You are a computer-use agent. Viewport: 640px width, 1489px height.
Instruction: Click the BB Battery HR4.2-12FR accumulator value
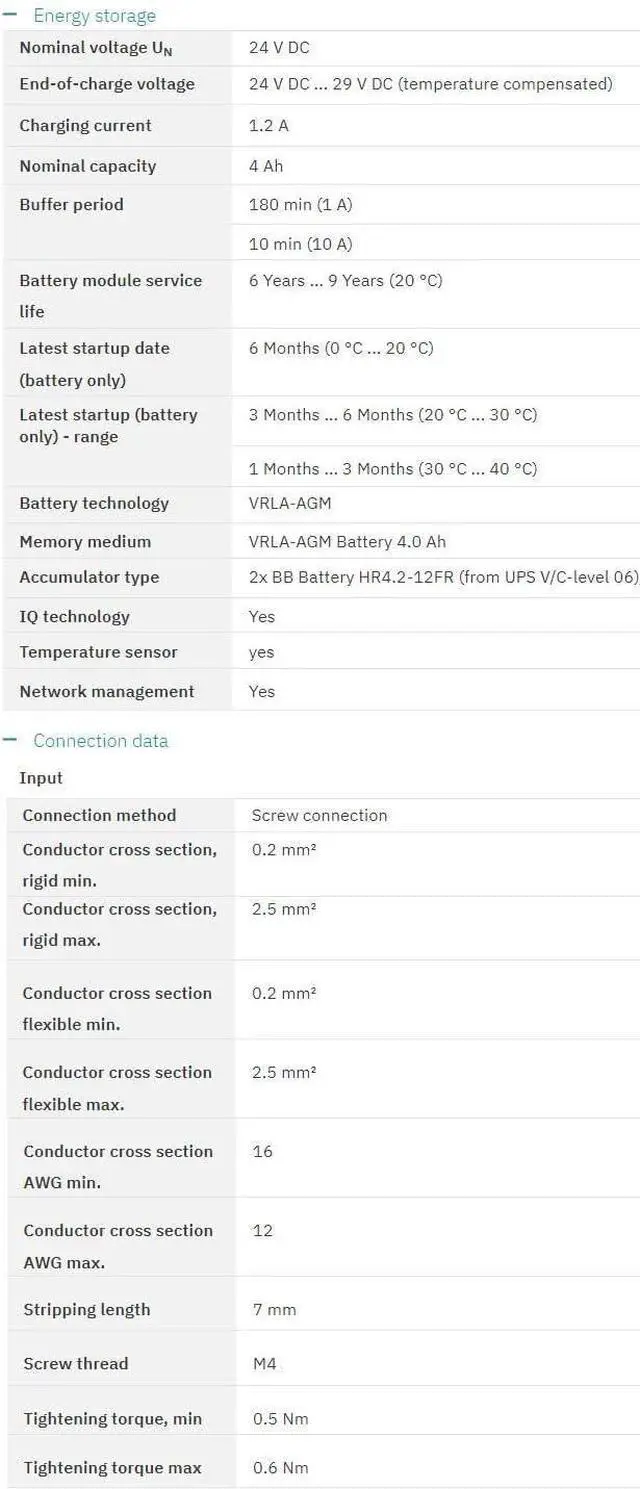(x=442, y=577)
